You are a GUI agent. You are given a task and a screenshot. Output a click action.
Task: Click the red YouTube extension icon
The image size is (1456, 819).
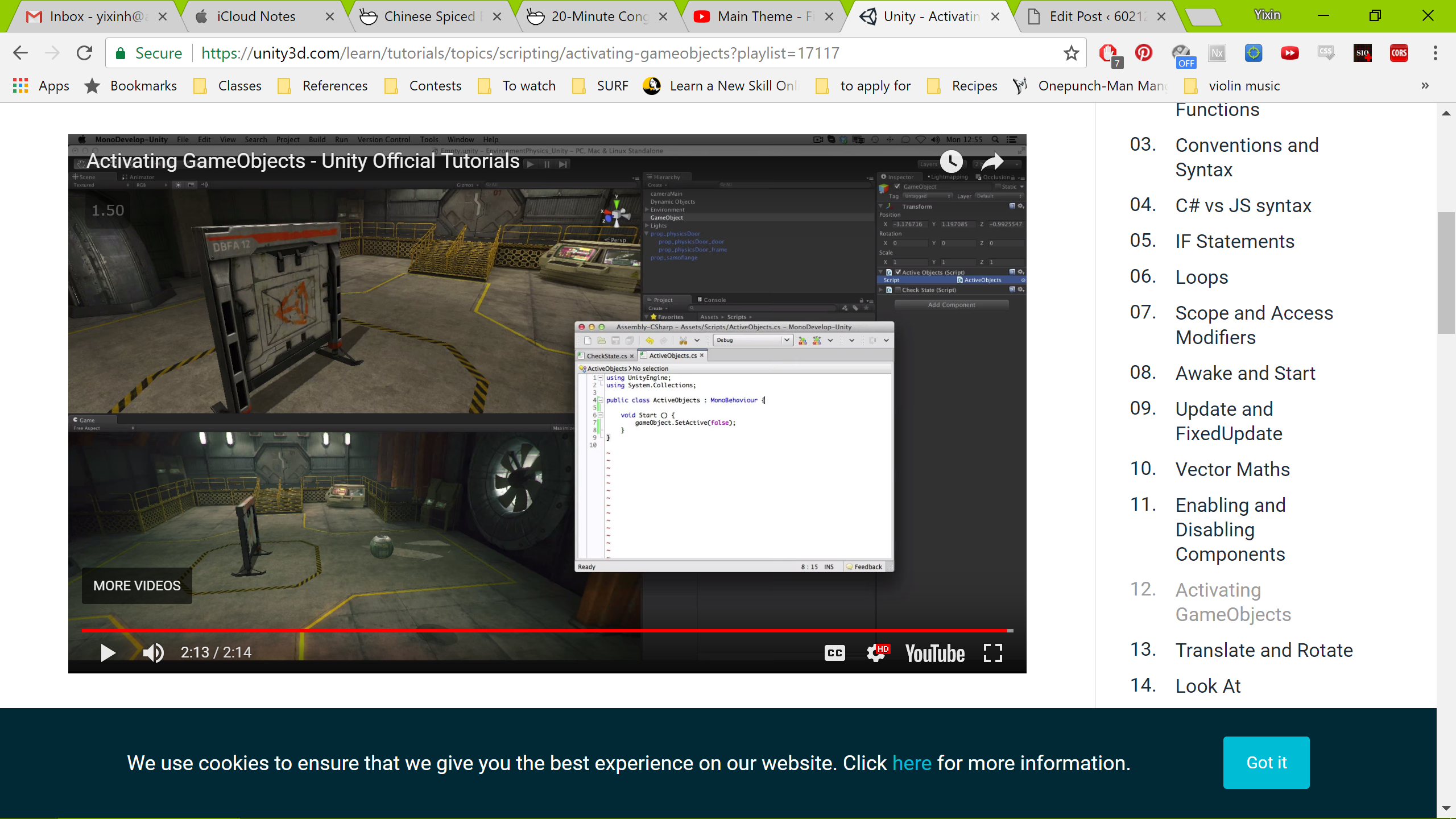(1289, 53)
